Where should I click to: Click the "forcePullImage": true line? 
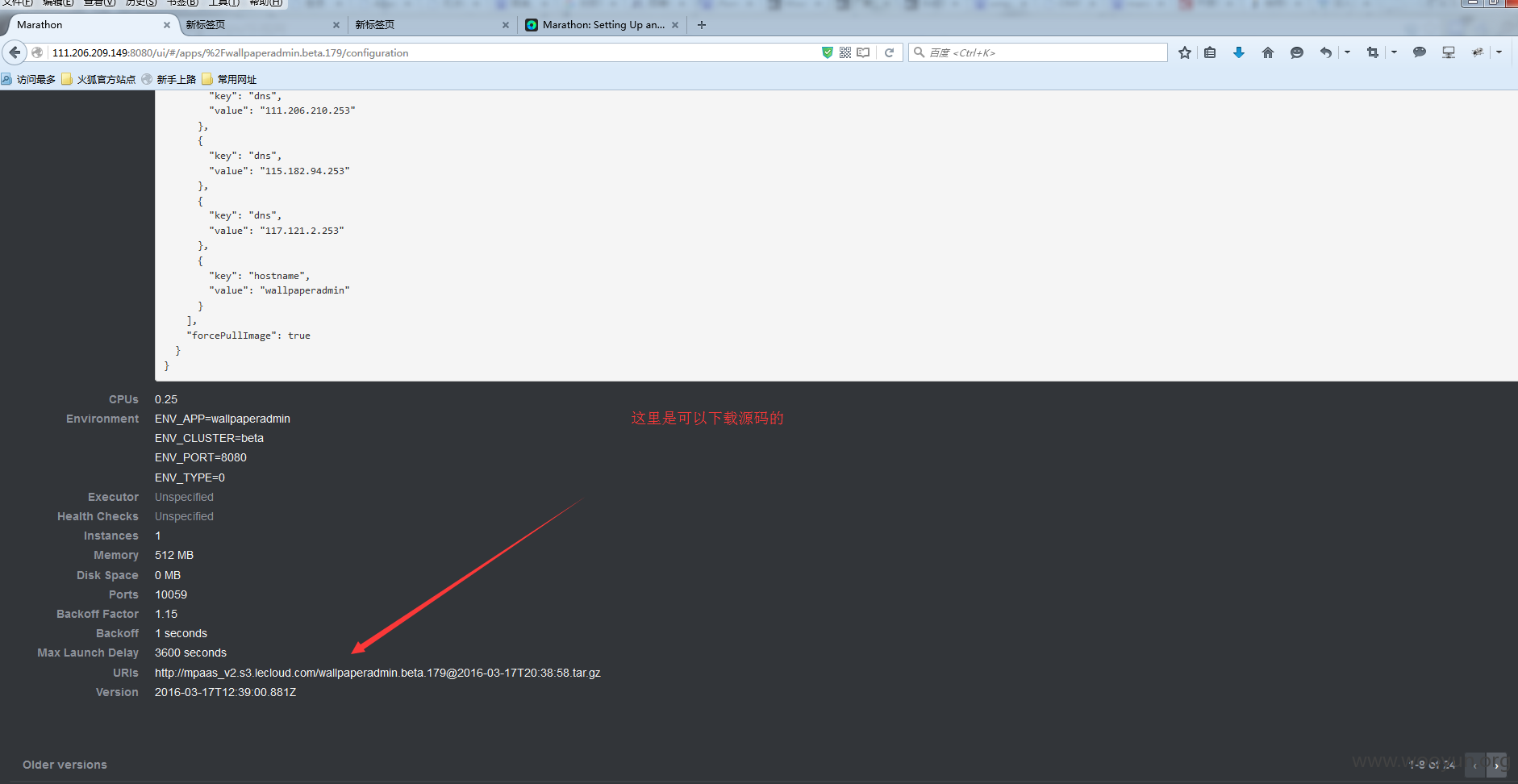[x=248, y=336]
